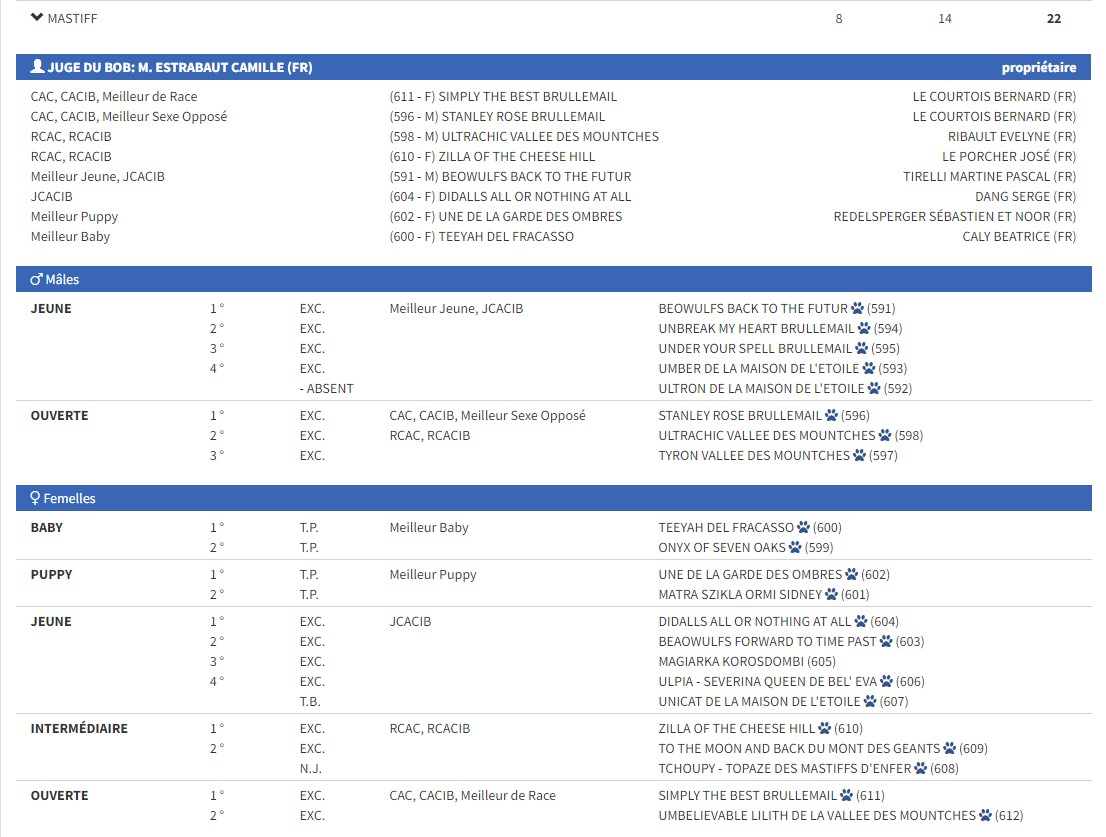
Task: Open (604 - F) DIDALLS ALL OR NOTHING AT ALL summary entry
Action: point(510,196)
